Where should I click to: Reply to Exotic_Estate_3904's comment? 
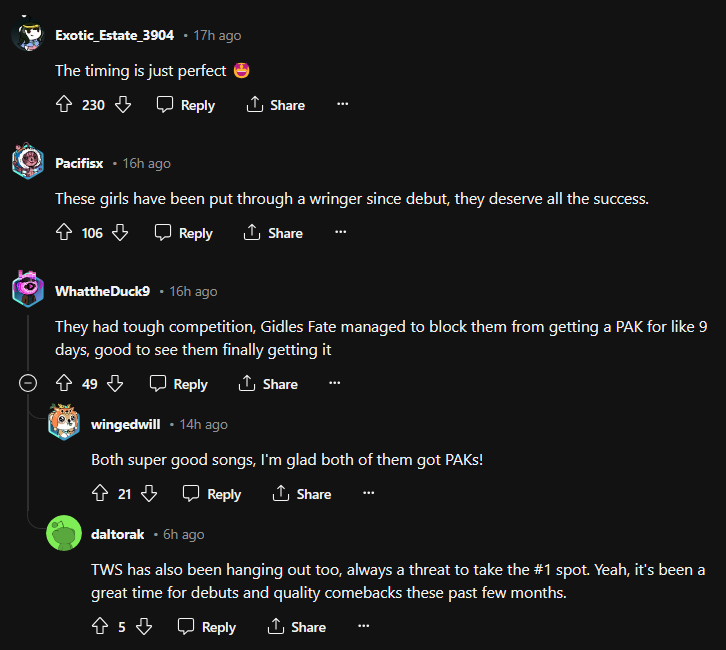[186, 105]
